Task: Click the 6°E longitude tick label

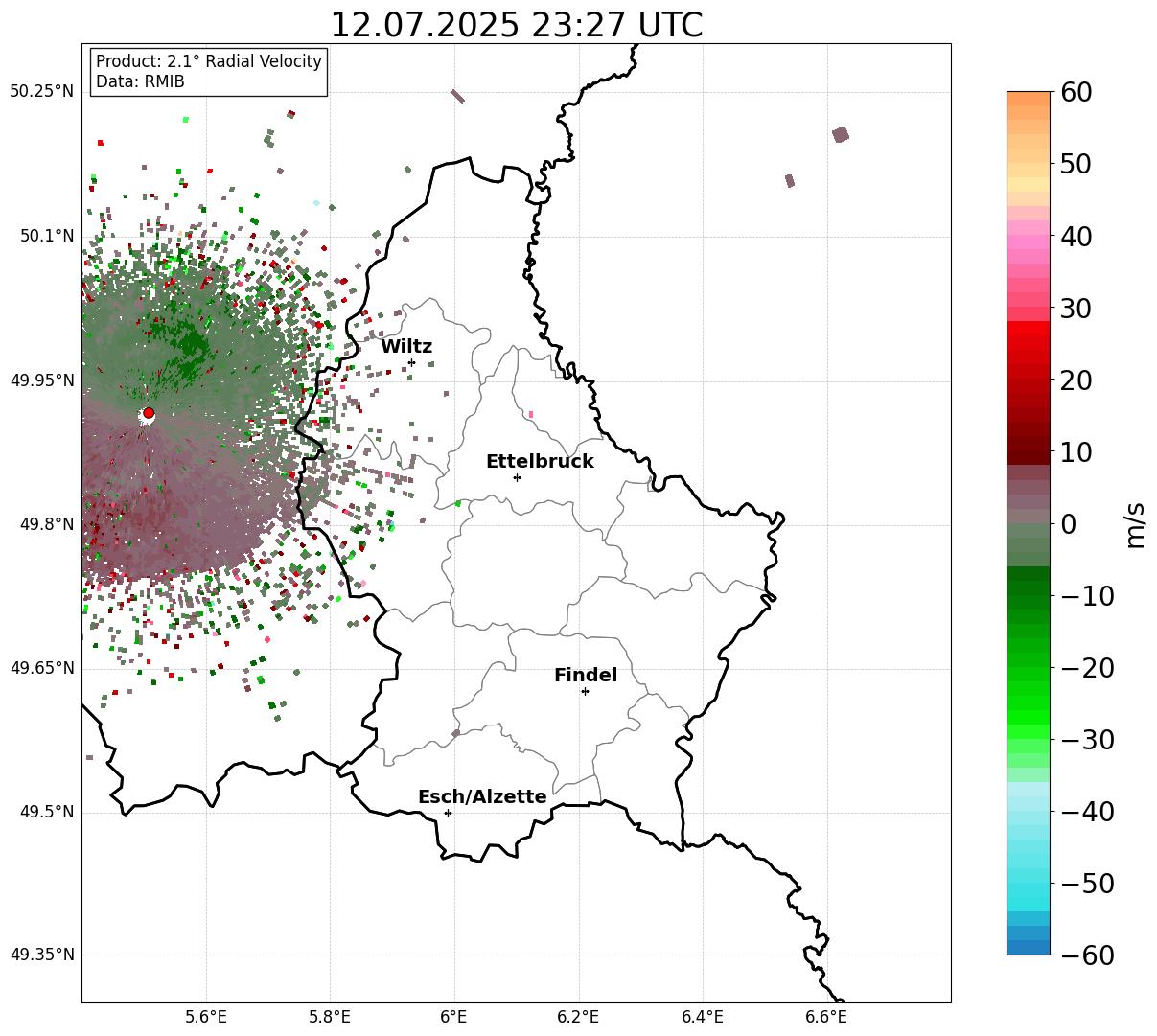Action: tap(454, 1016)
